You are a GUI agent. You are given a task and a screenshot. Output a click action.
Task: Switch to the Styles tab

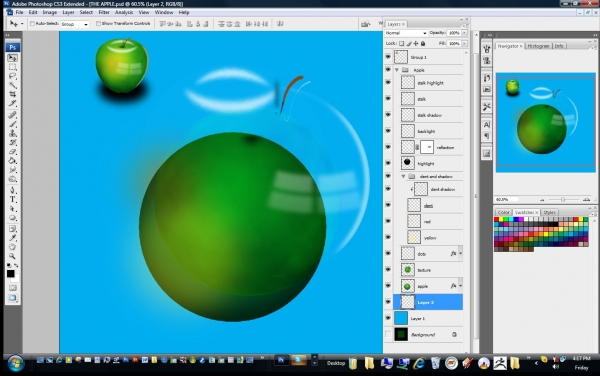pyautogui.click(x=549, y=212)
